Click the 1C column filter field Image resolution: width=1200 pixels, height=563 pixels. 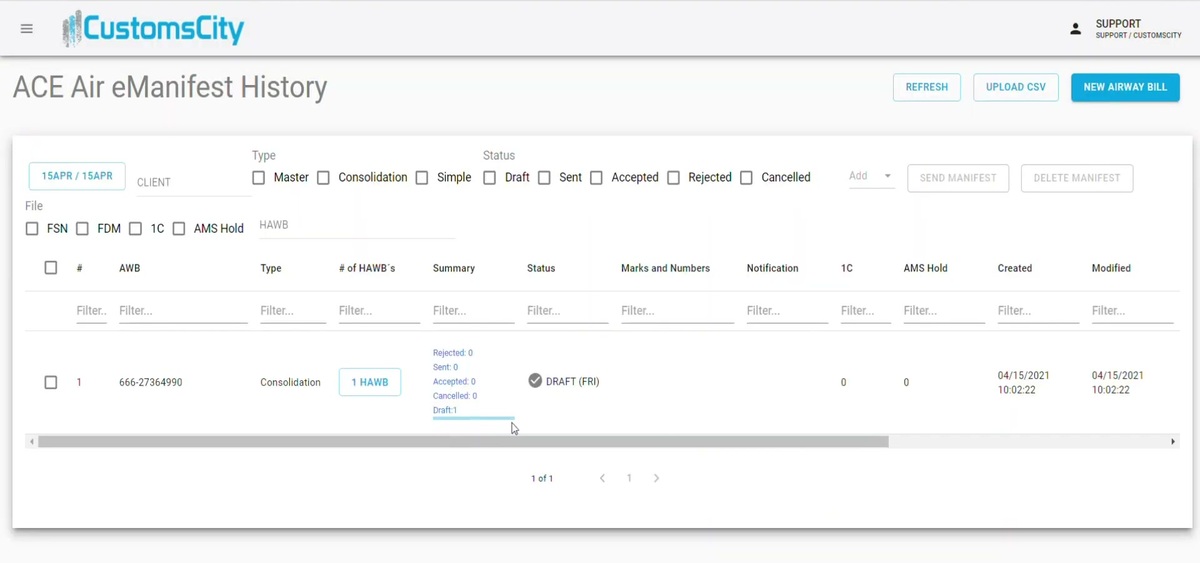pos(865,311)
